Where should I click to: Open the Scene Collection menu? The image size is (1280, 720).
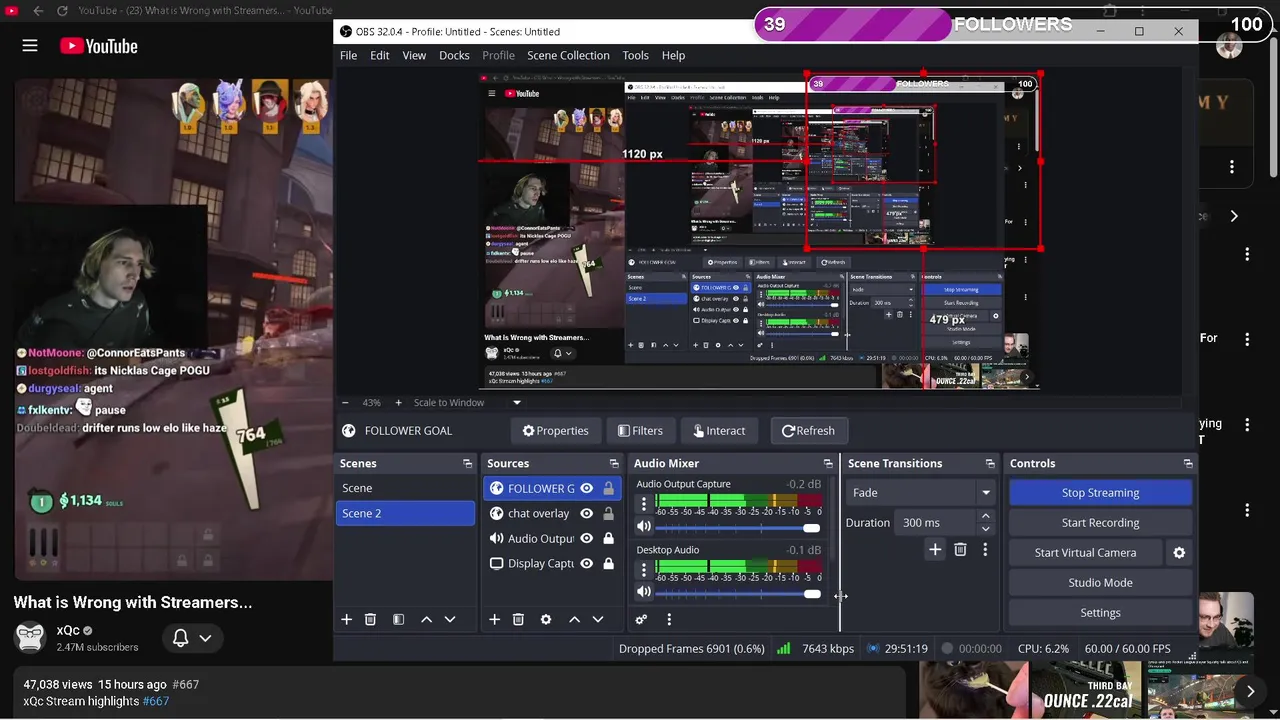(568, 55)
